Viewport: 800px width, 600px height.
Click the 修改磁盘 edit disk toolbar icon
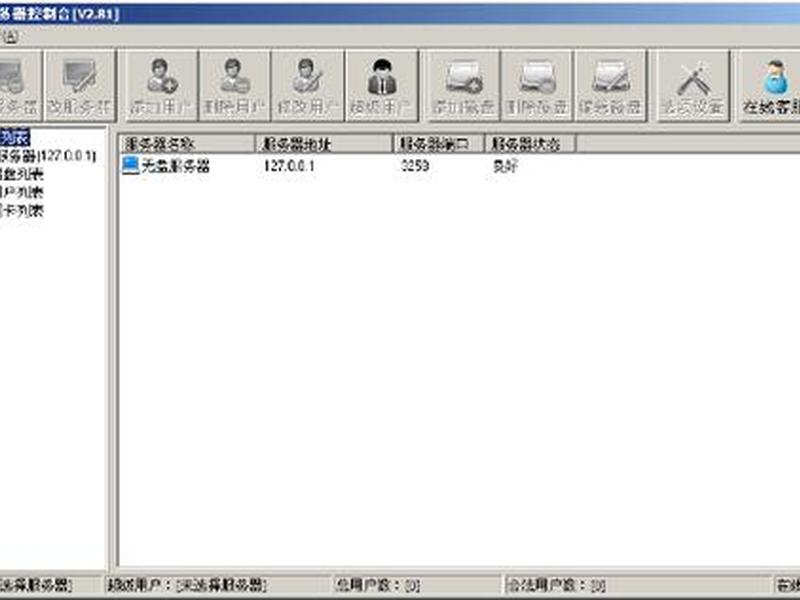click(x=610, y=86)
